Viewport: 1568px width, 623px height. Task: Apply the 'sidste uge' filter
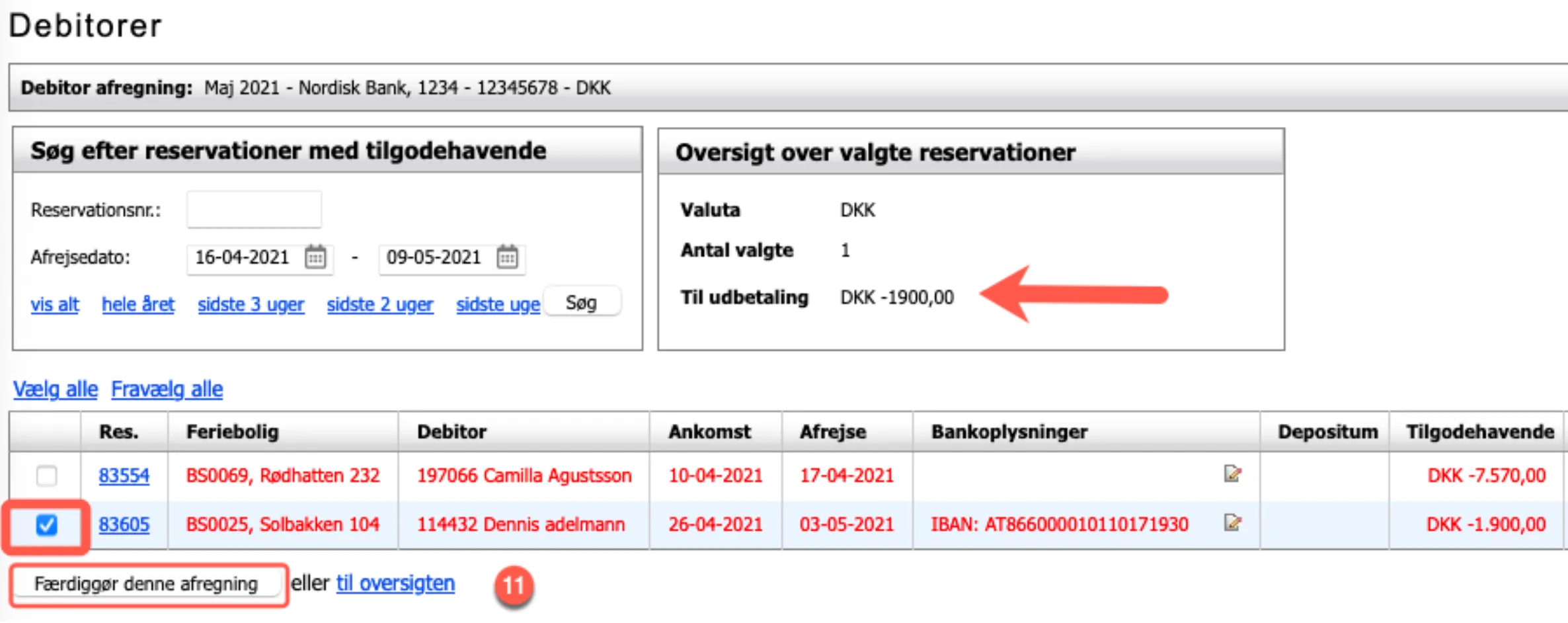tap(498, 304)
